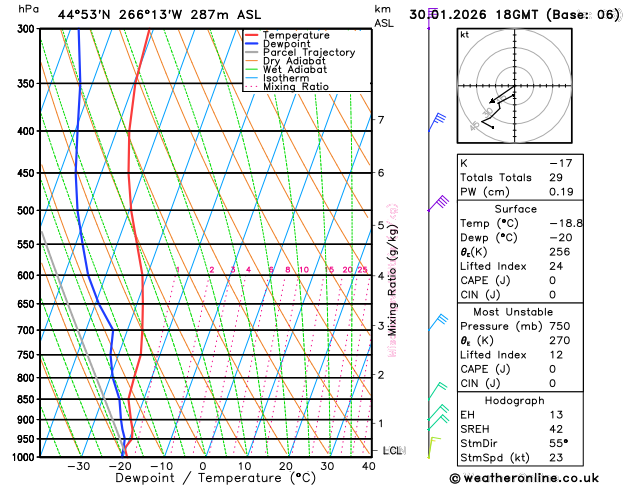The image size is (629, 486).
Task: Click the 4 km altitude label
Action: pyautogui.click(x=381, y=276)
